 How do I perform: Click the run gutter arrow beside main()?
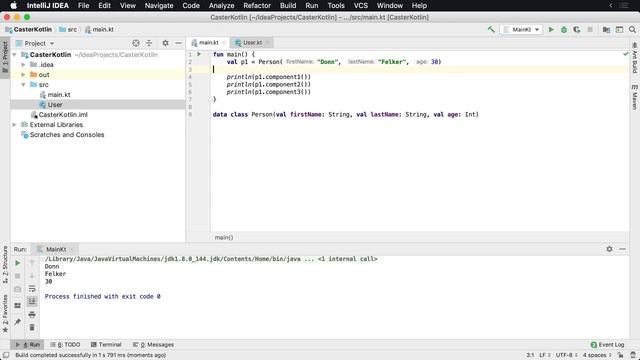(x=199, y=54)
